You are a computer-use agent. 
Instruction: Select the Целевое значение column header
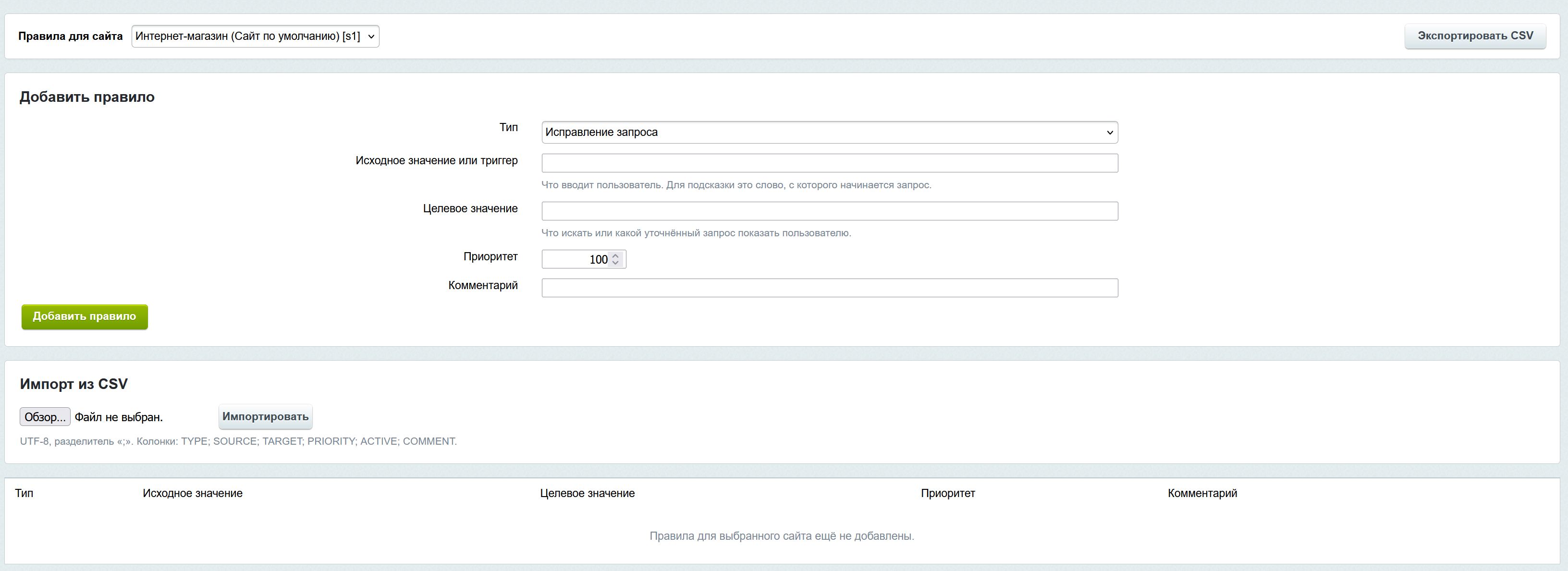click(588, 493)
